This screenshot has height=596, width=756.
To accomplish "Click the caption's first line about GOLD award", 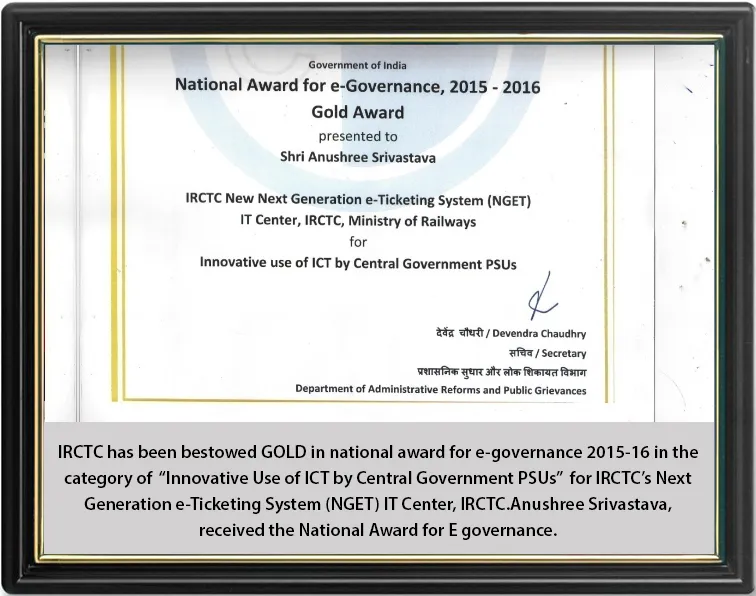I will pos(378,452).
